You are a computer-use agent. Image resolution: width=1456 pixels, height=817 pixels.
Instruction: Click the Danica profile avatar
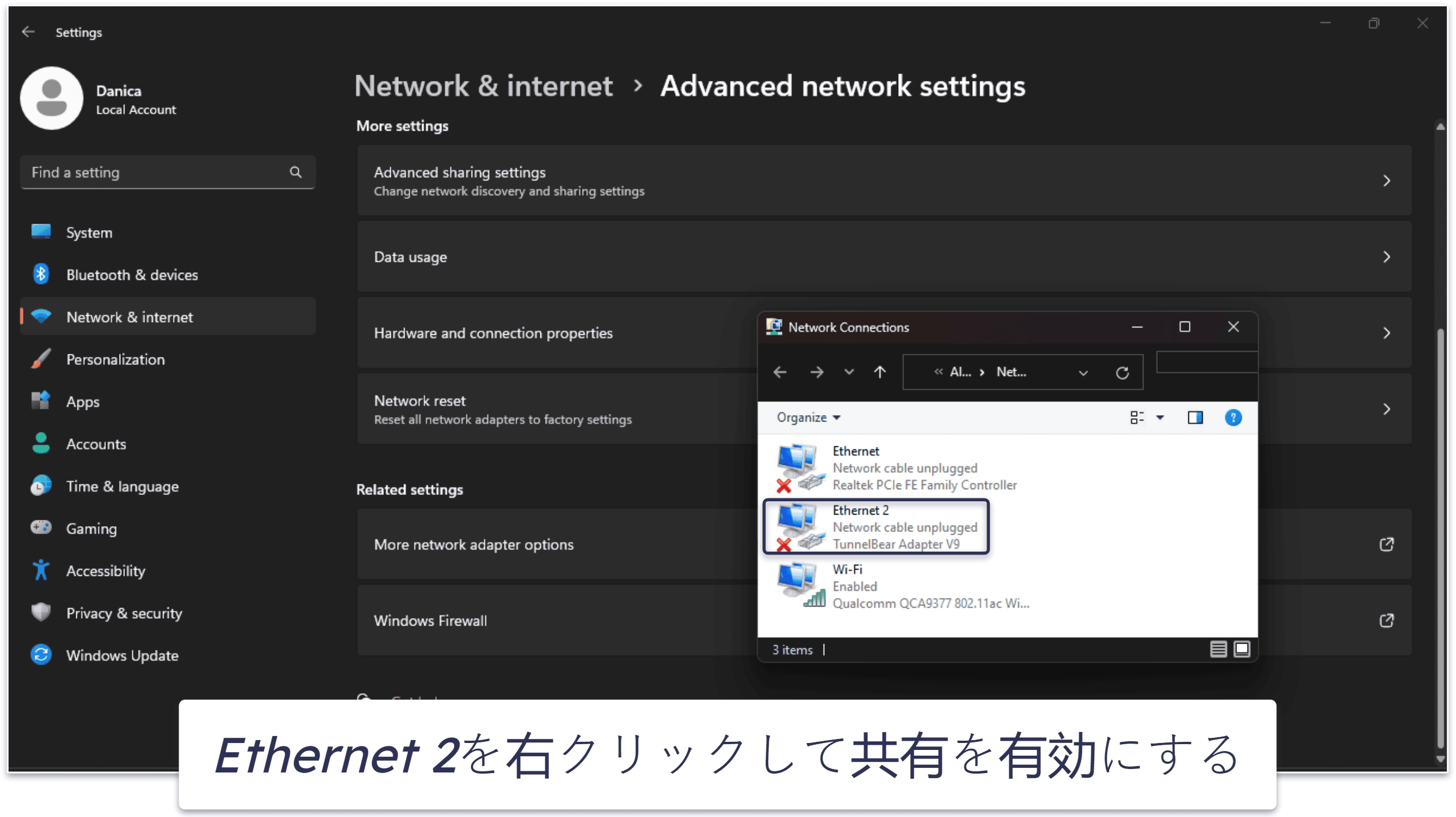pos(51,98)
